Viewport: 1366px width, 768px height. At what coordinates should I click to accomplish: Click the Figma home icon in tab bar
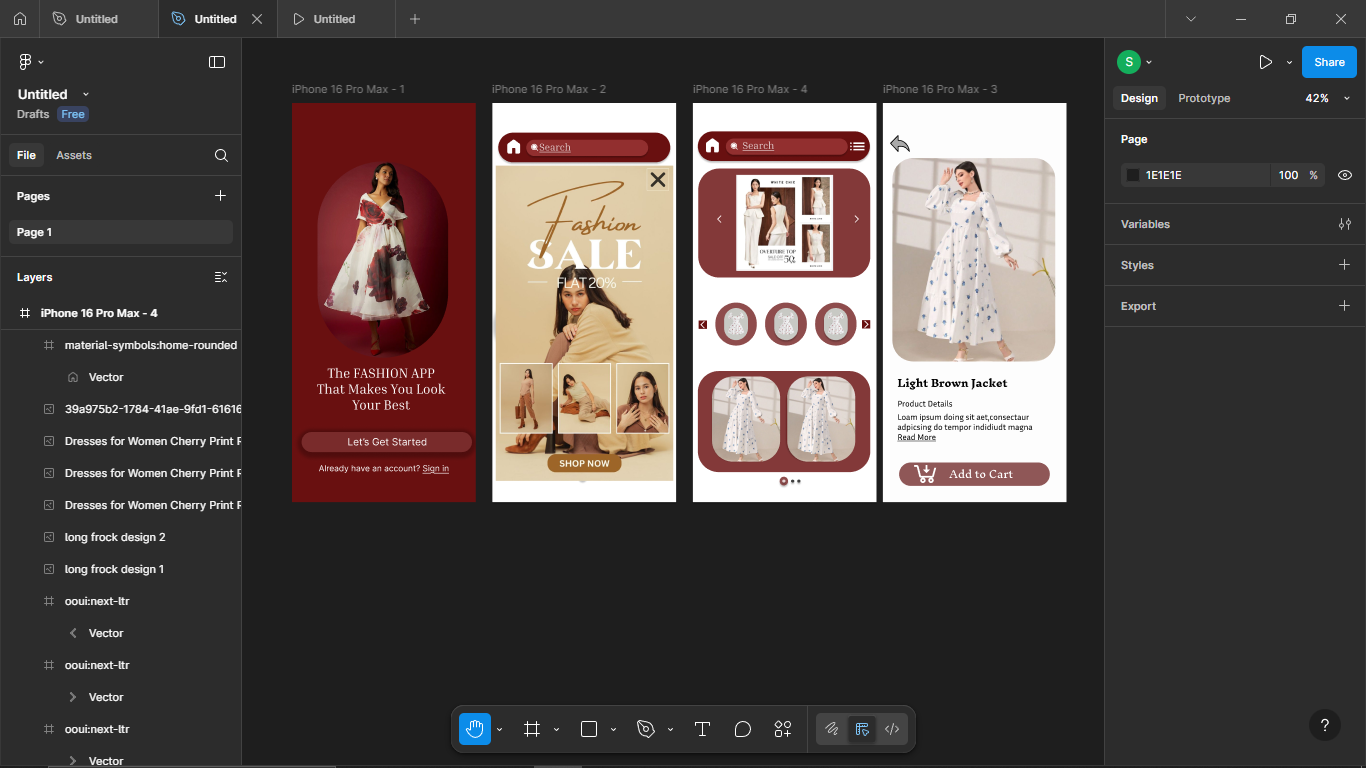click(x=20, y=19)
